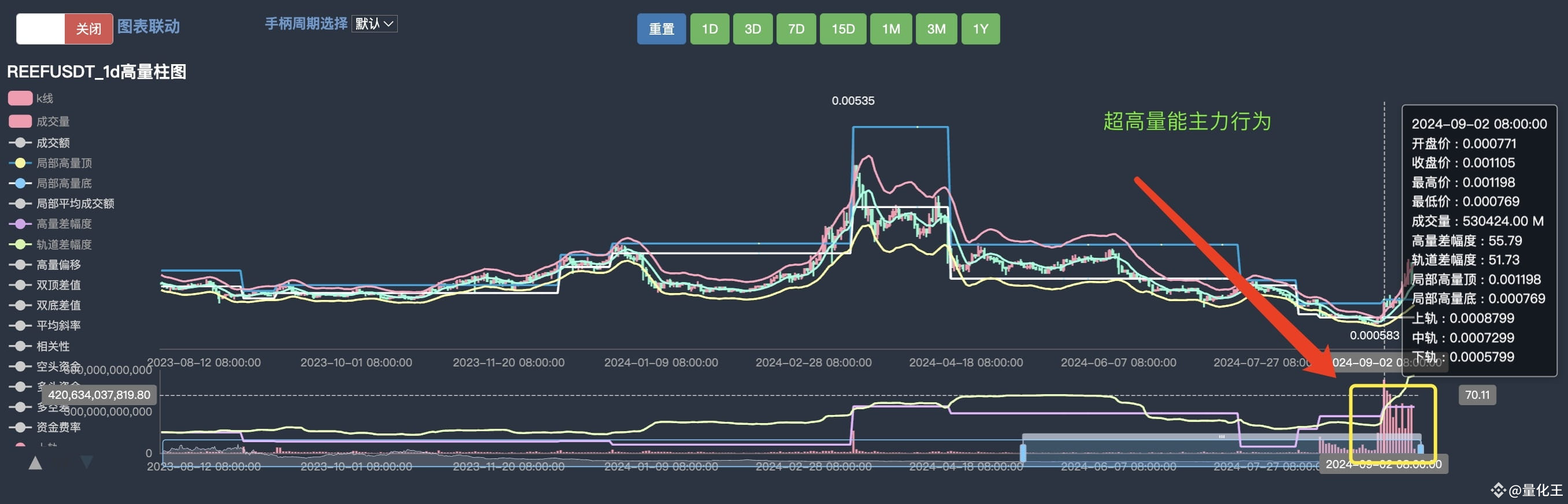Click the tooltip date 2024-09-02 08:00:00

tap(1479, 124)
